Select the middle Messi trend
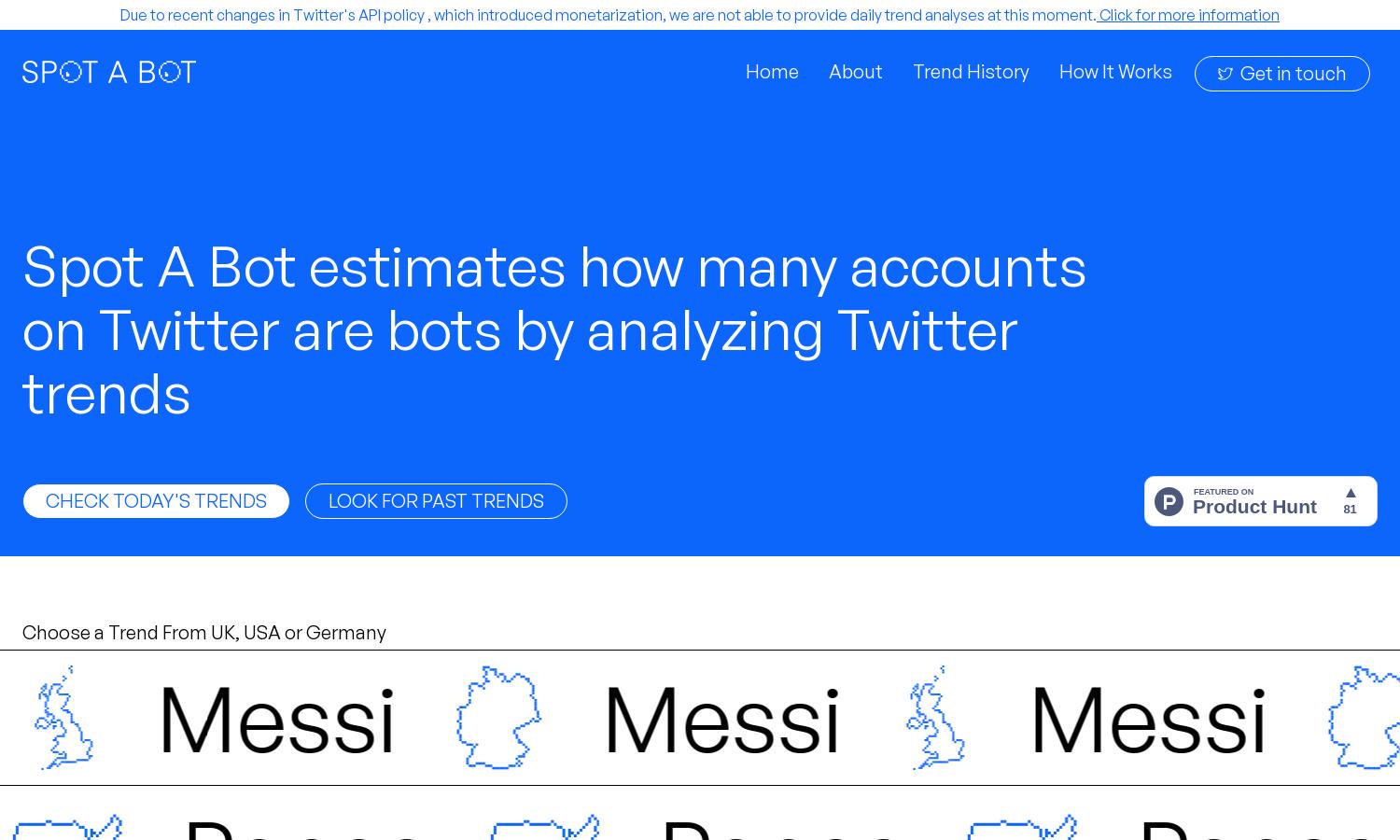 click(x=722, y=720)
